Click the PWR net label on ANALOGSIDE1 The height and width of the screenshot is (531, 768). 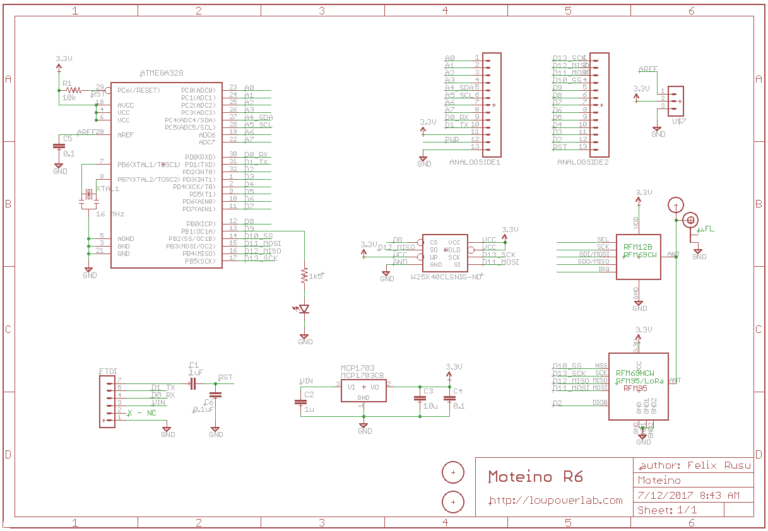click(x=452, y=140)
